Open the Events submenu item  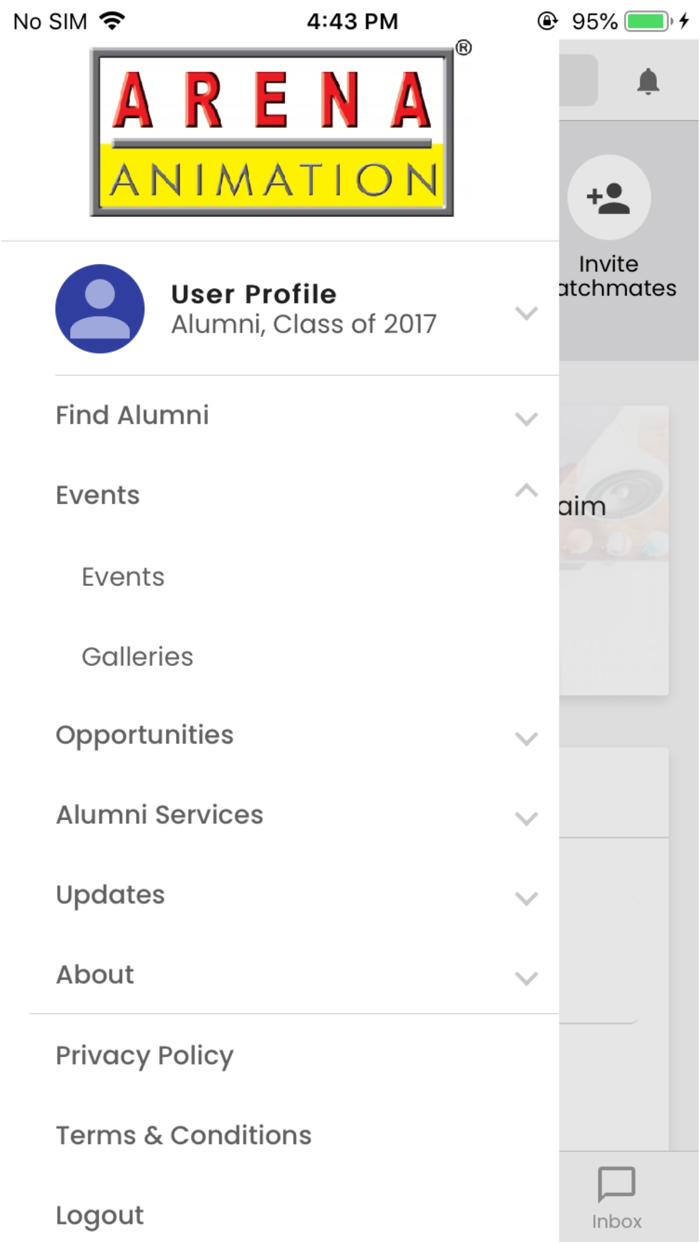click(x=123, y=576)
